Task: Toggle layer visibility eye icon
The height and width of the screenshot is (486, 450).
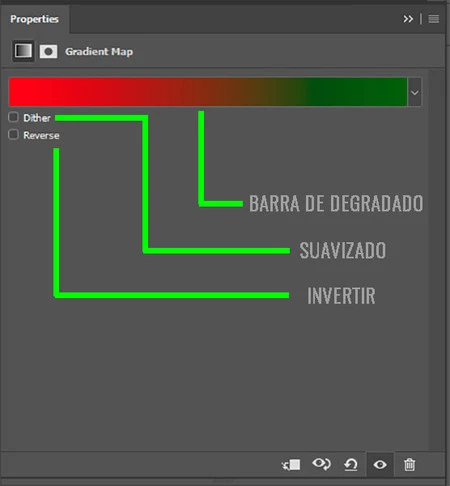Action: (380, 465)
